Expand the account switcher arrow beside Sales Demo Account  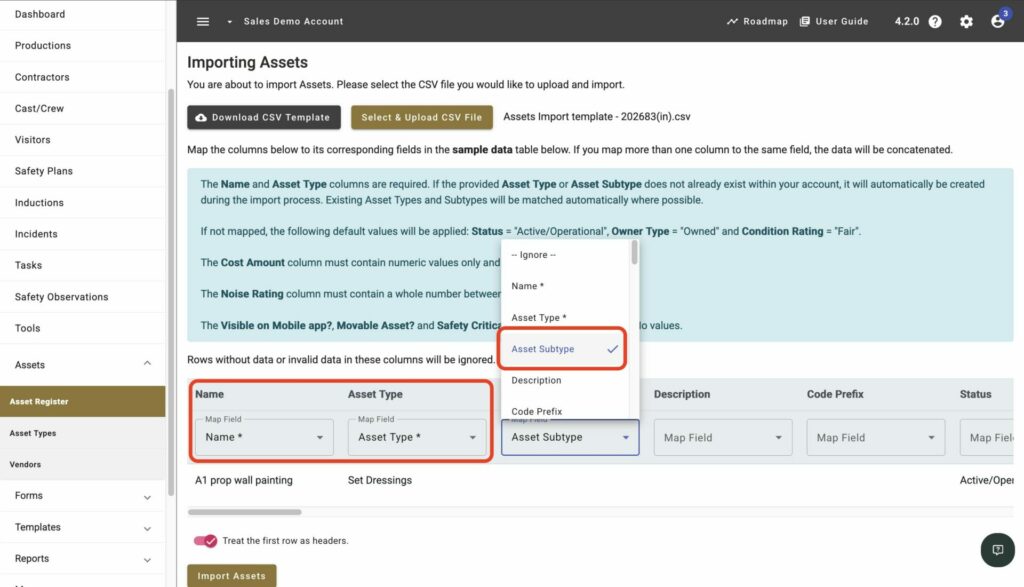pyautogui.click(x=229, y=22)
